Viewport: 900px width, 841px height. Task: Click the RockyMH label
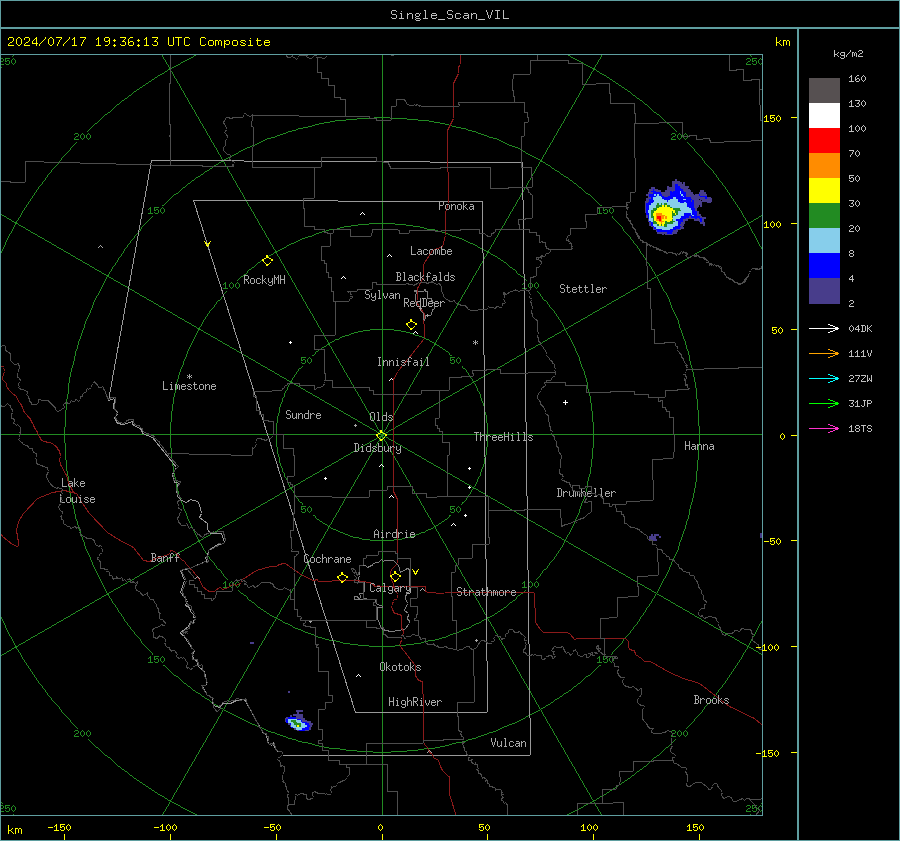tap(264, 280)
